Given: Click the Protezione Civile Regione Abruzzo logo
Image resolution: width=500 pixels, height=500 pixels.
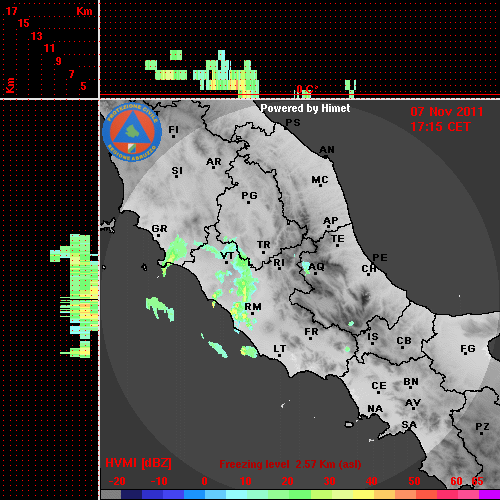Looking at the screenshot, I should pos(132,132).
